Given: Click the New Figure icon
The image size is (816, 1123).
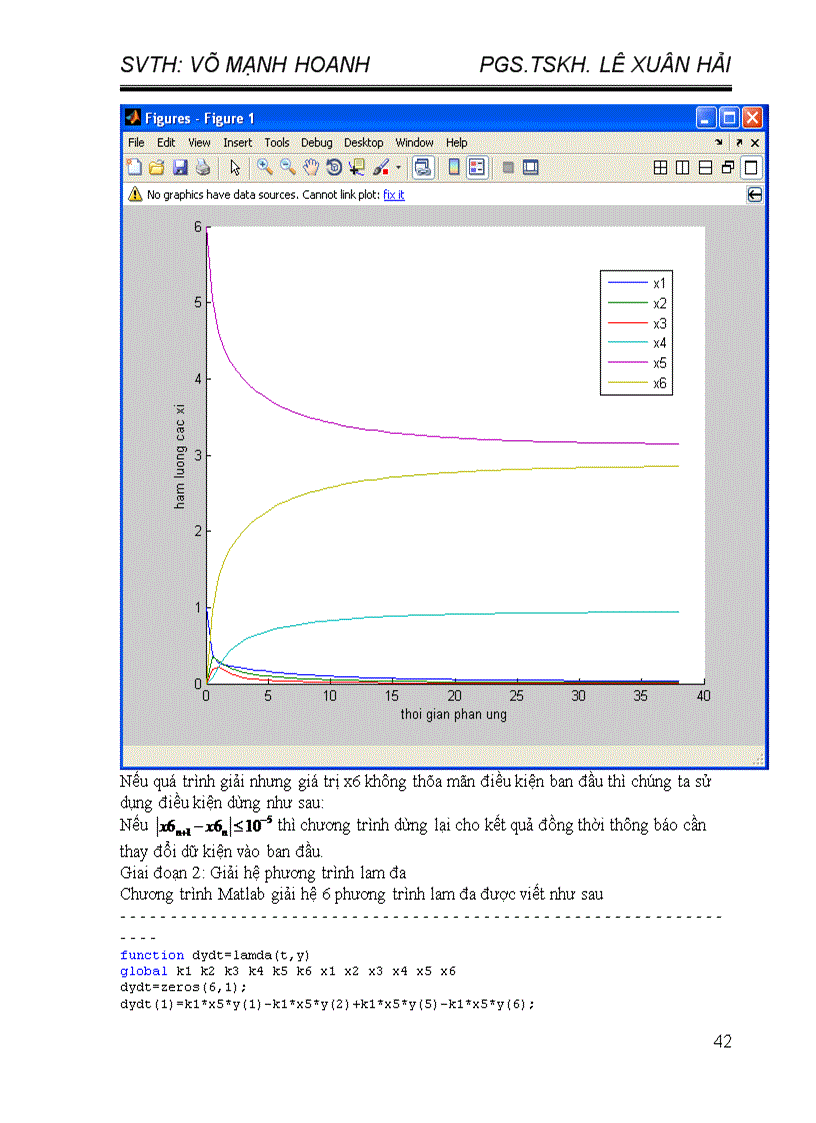Looking at the screenshot, I should (135, 168).
